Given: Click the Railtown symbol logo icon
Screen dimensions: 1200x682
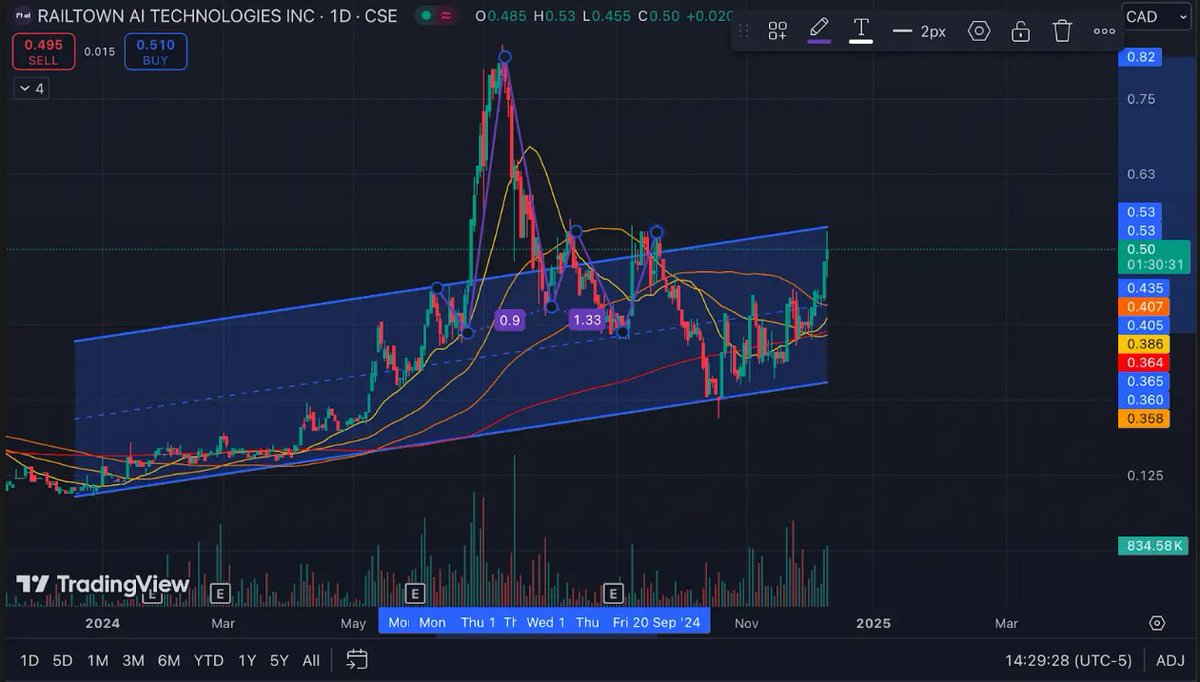Looking at the screenshot, I should (x=21, y=16).
